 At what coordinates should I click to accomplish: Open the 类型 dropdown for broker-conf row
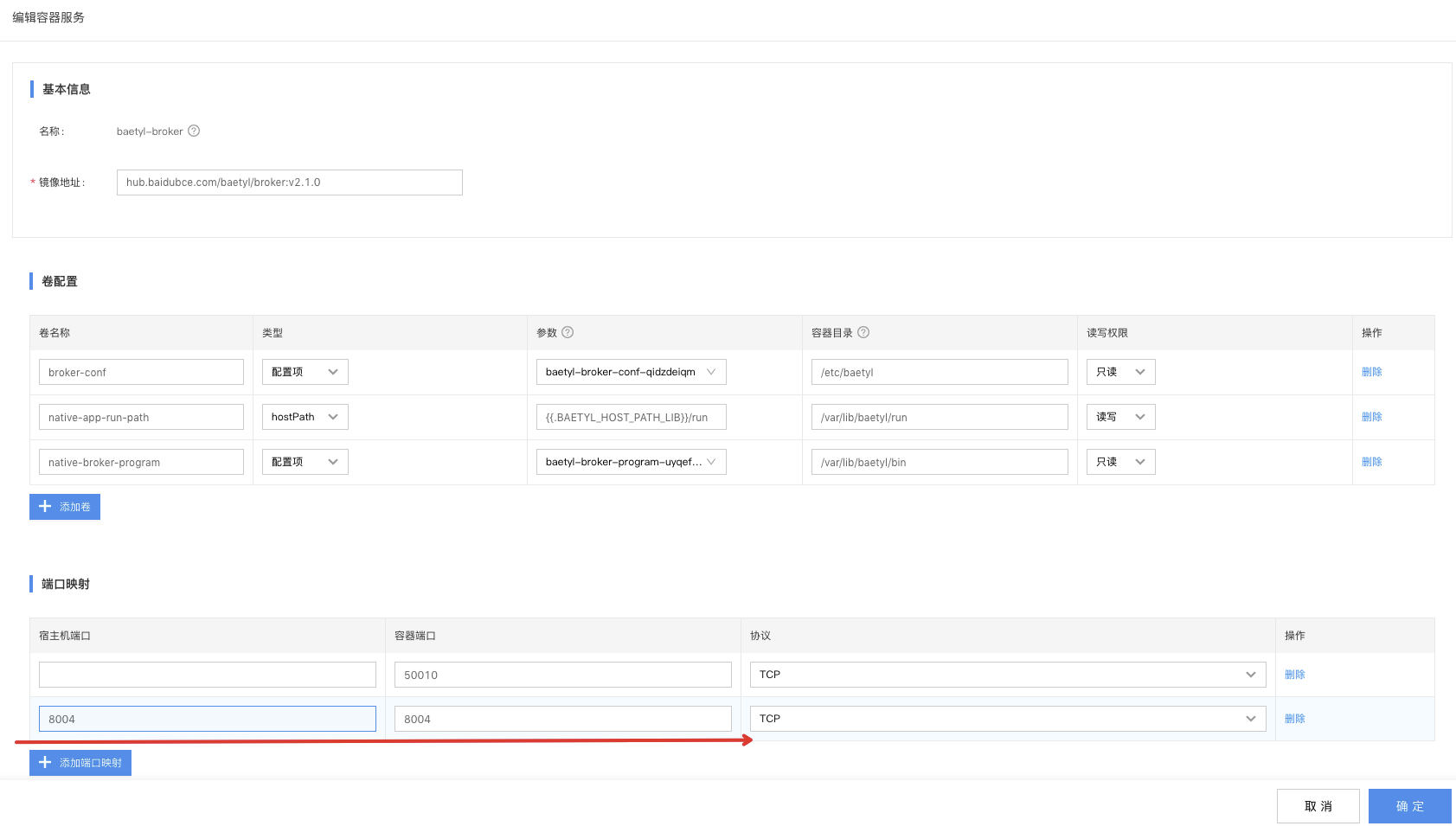click(x=305, y=372)
